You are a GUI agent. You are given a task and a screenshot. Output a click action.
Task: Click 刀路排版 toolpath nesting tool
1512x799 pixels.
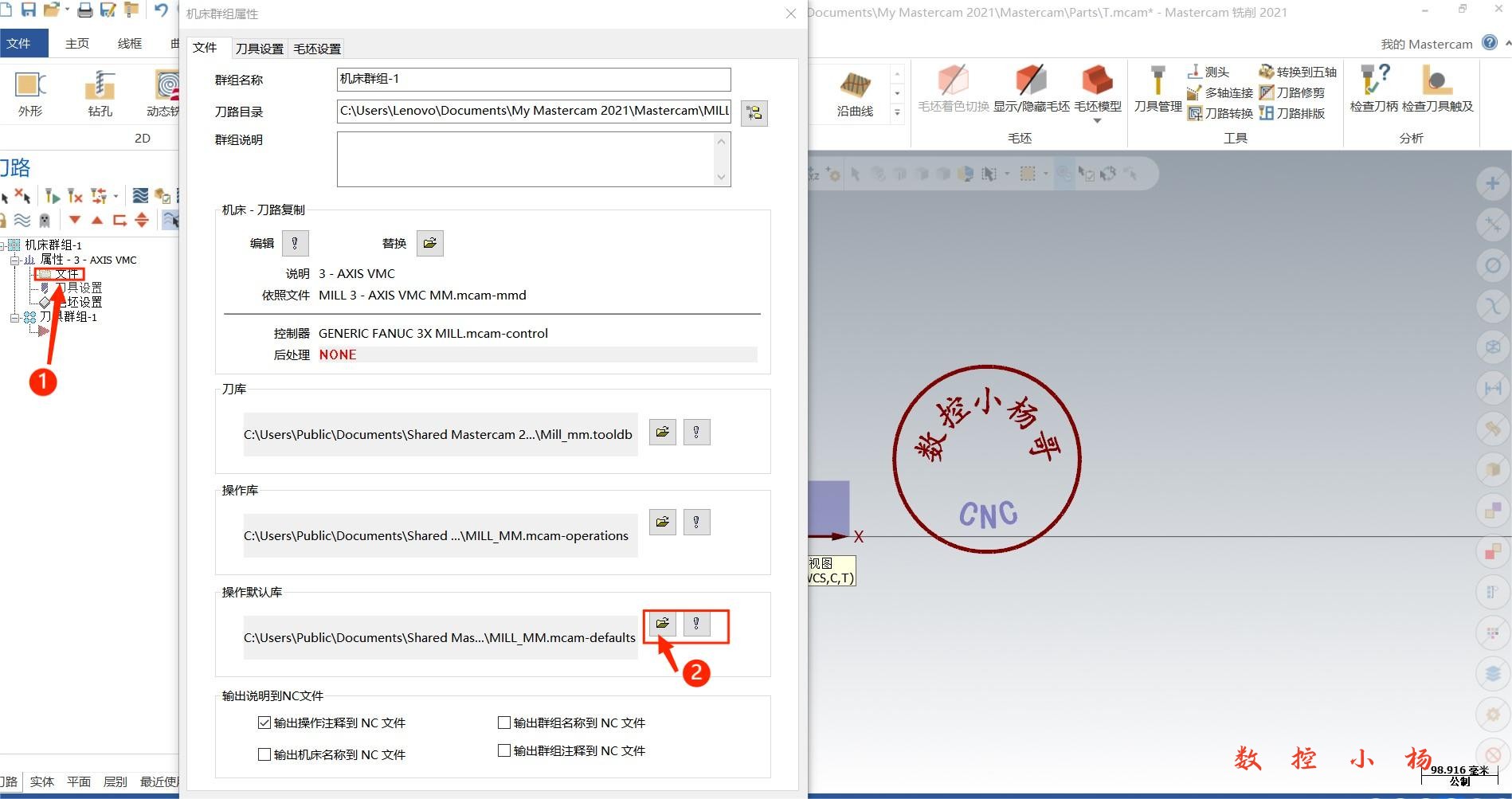point(1292,113)
